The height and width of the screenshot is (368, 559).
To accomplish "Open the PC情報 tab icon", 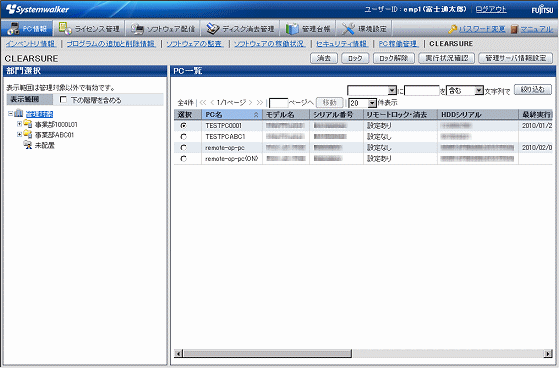I will pyautogui.click(x=13, y=29).
